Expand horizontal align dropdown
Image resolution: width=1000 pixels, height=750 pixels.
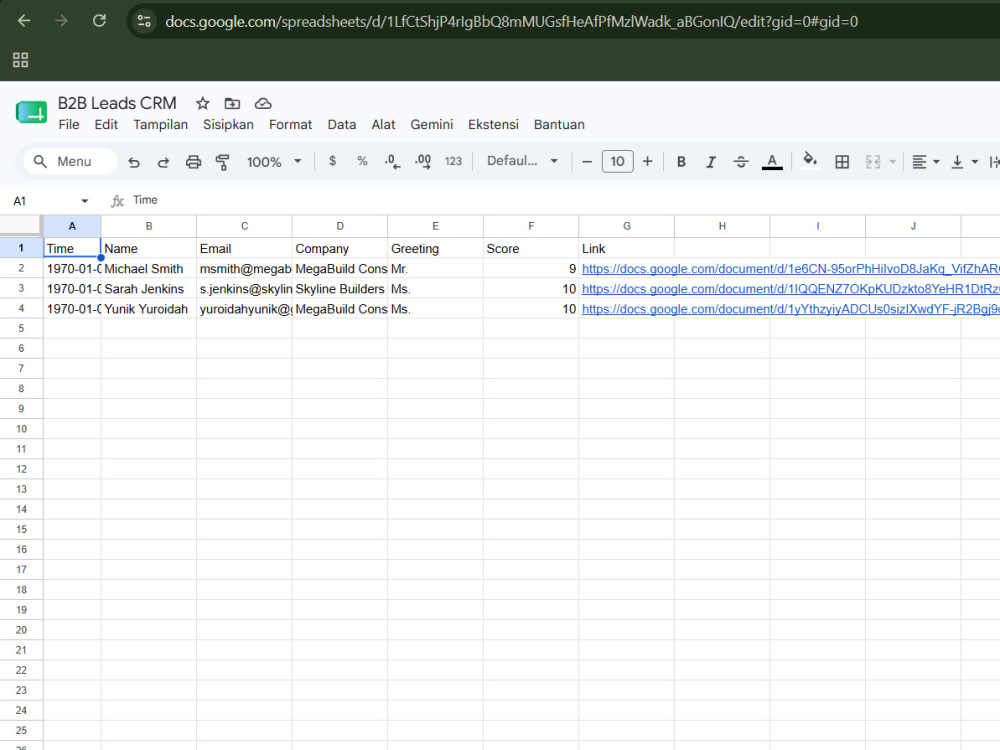pos(936,162)
